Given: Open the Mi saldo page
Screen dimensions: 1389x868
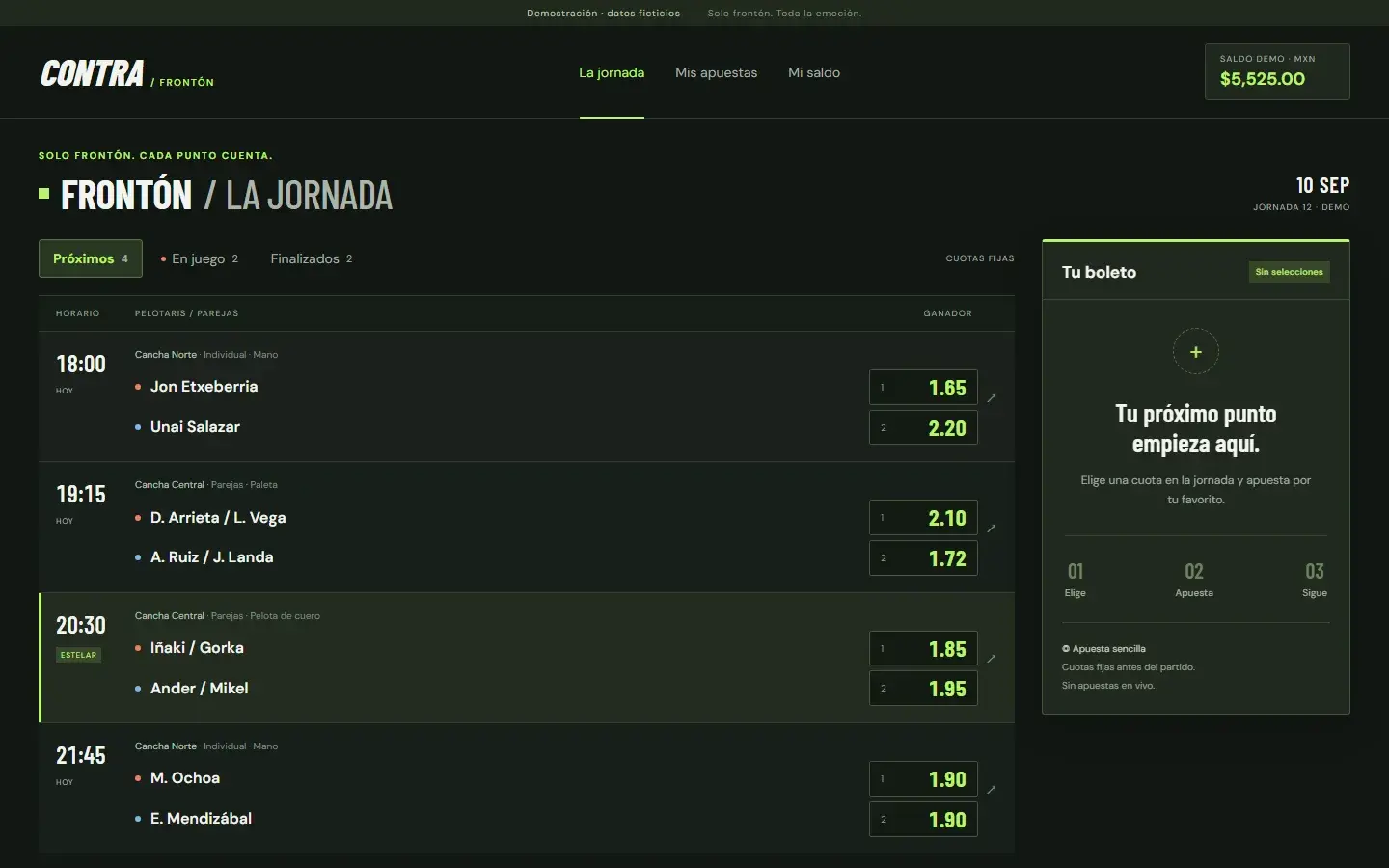Looking at the screenshot, I should 814,72.
